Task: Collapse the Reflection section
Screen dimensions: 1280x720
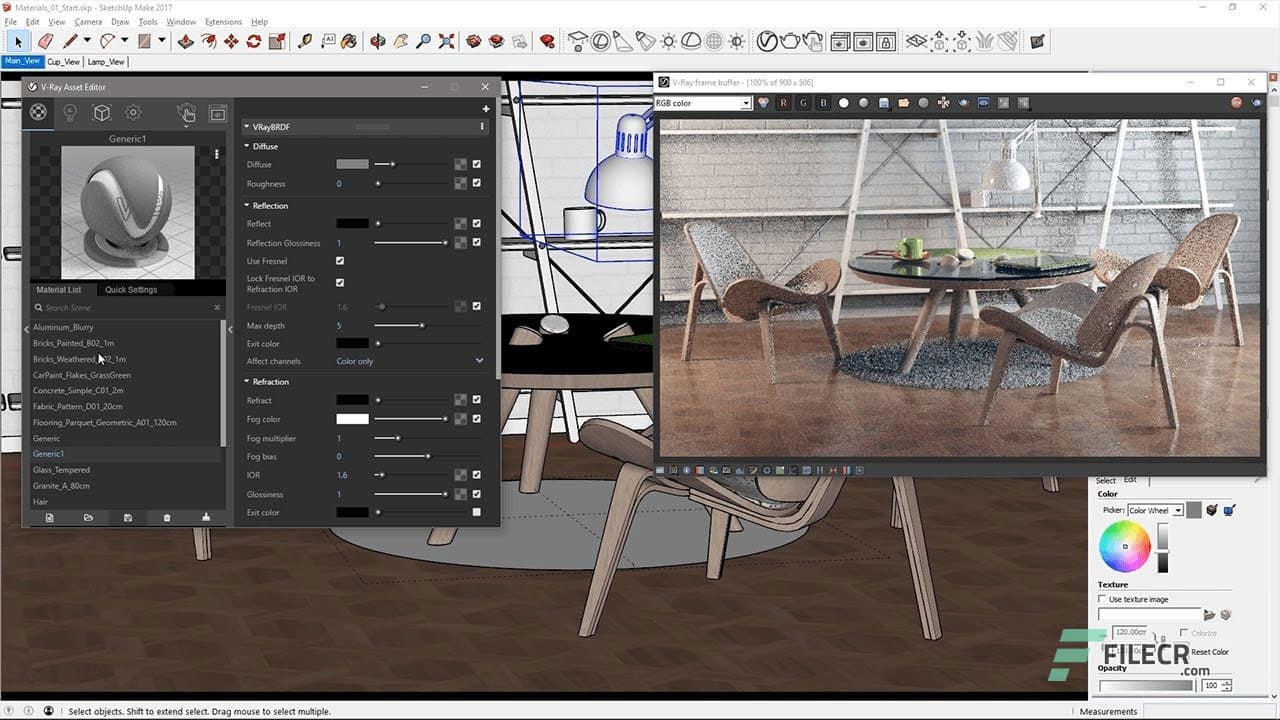Action: (245, 205)
